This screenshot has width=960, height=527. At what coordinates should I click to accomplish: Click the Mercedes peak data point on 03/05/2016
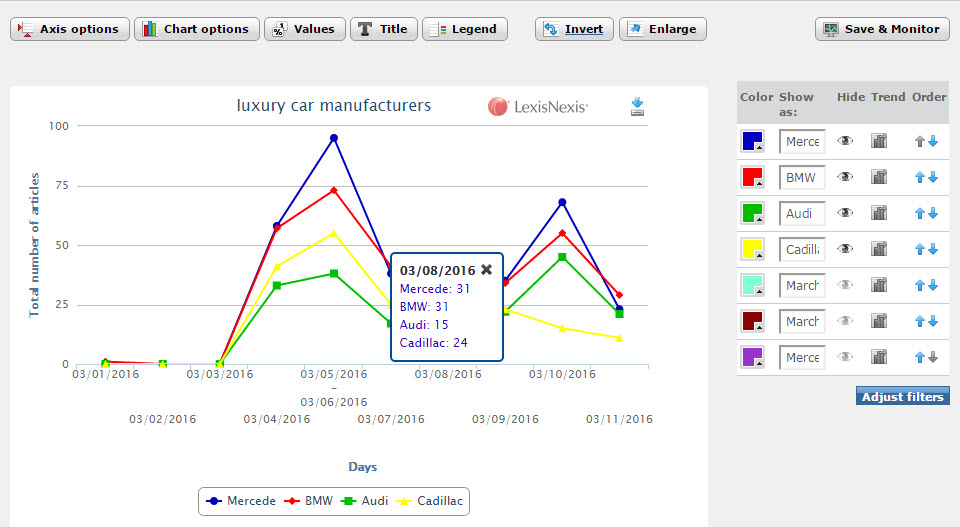click(334, 138)
